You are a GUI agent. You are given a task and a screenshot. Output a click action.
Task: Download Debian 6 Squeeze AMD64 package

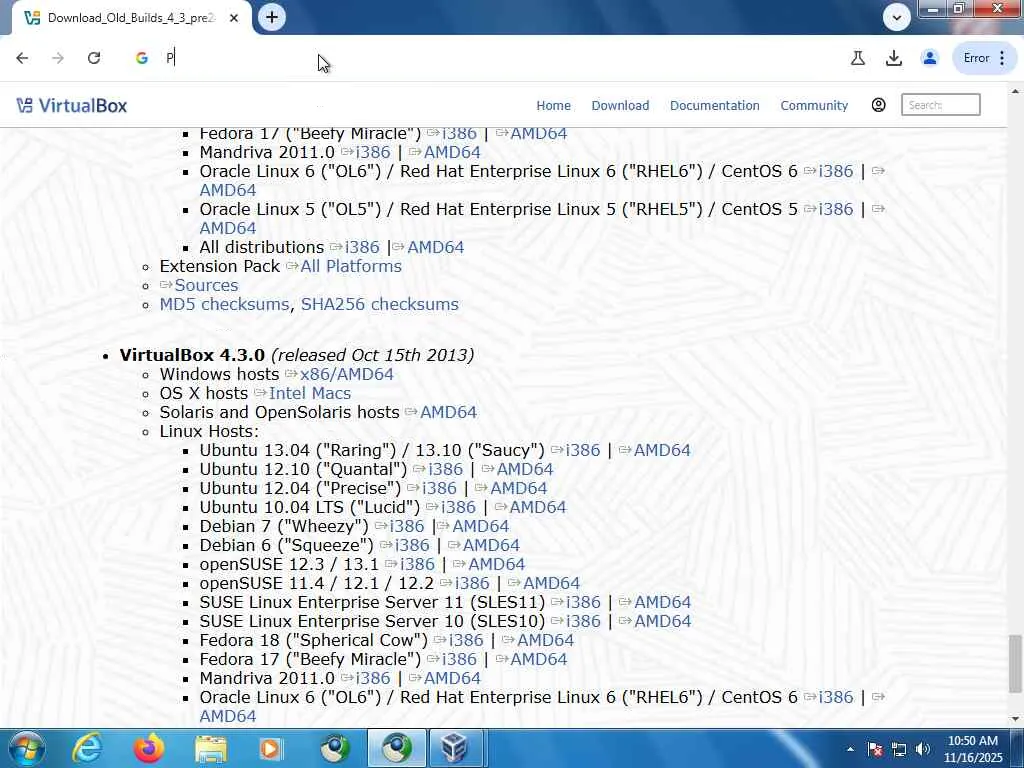pos(491,545)
